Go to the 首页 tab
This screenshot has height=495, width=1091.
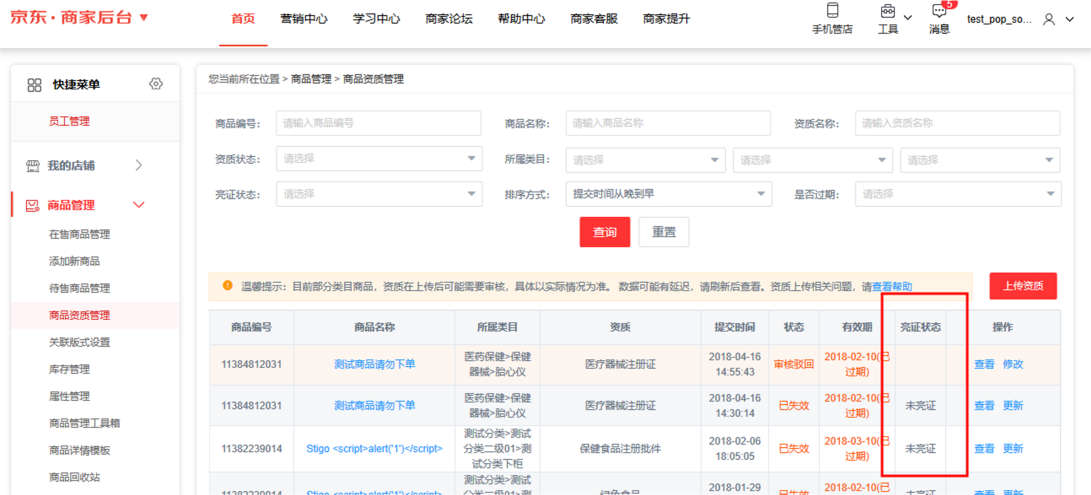click(243, 19)
